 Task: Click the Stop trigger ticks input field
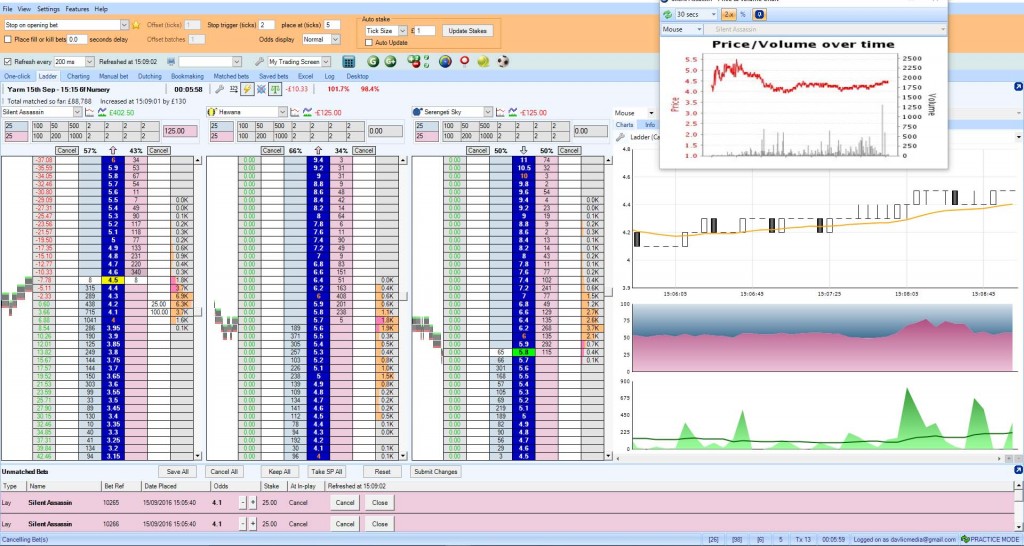click(266, 25)
